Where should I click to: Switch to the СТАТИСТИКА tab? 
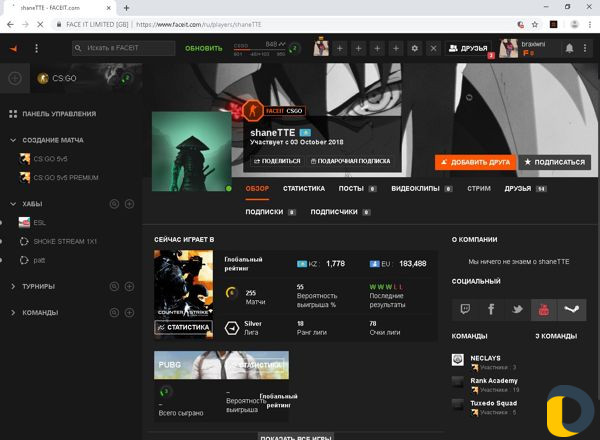pyautogui.click(x=304, y=189)
